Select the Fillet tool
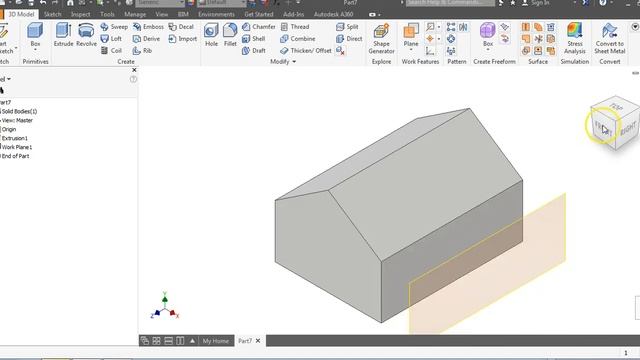This screenshot has width=640, height=360. (230, 35)
